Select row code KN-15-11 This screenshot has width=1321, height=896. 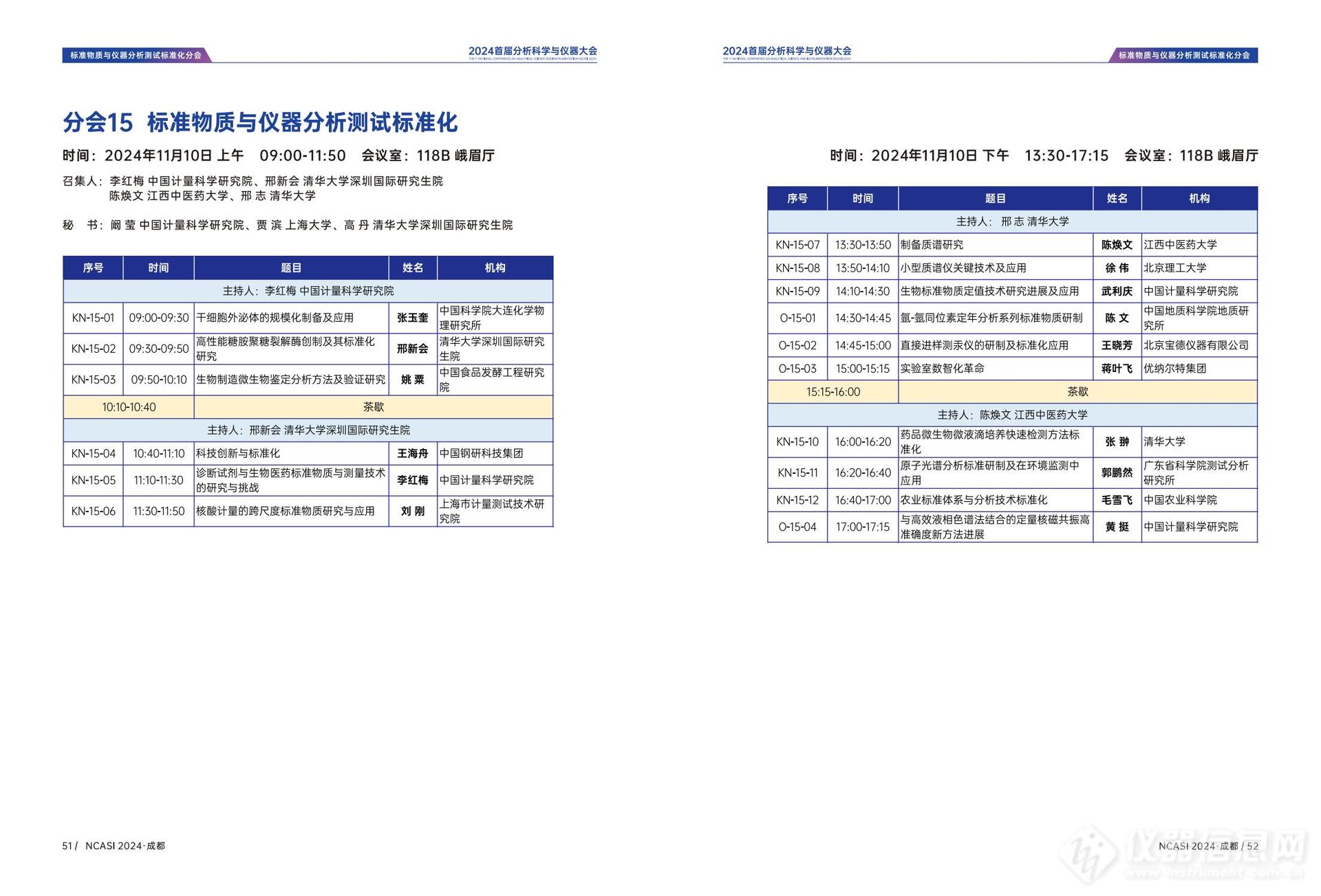click(x=797, y=472)
